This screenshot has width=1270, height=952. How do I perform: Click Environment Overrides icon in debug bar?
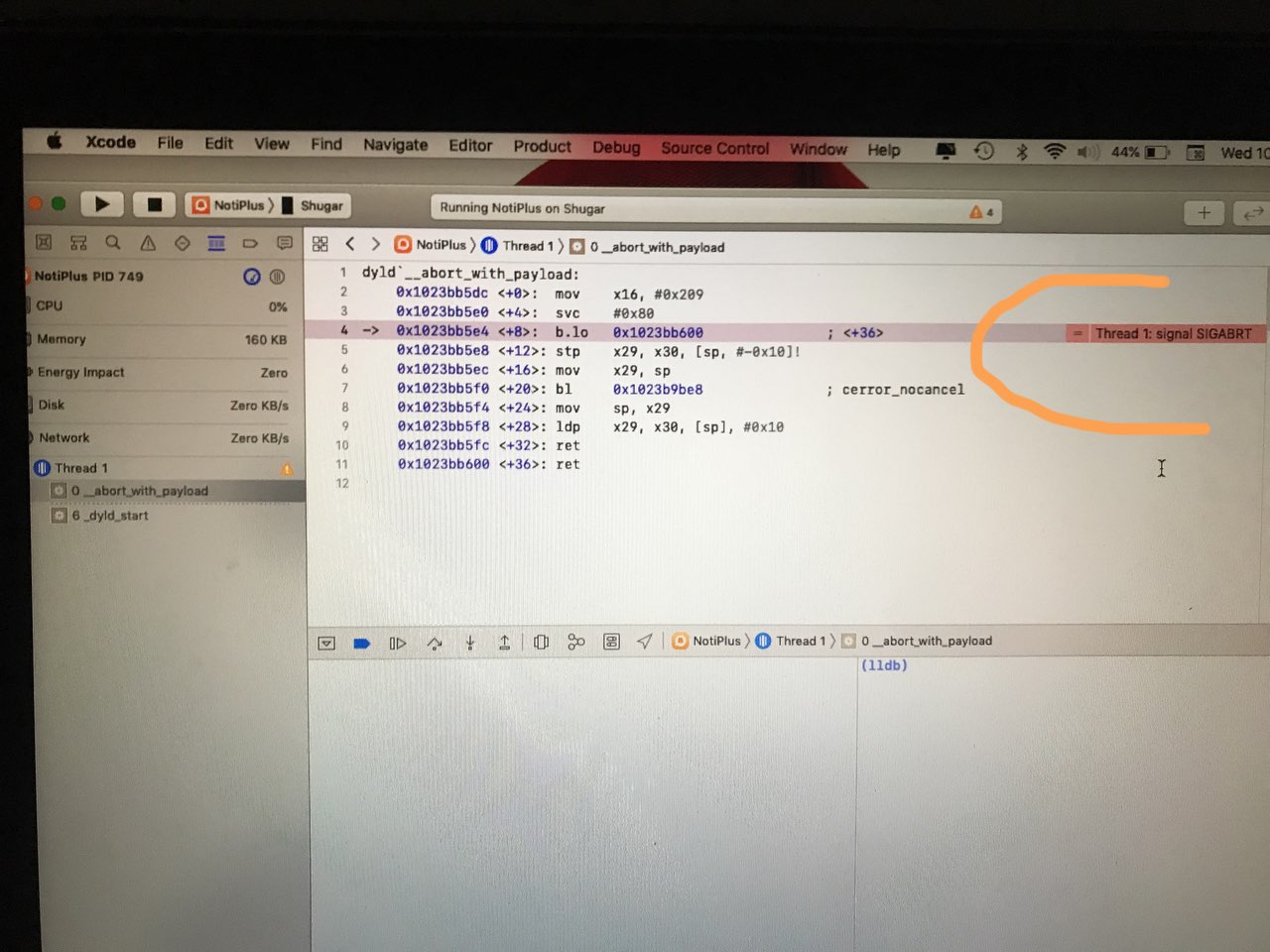click(611, 643)
